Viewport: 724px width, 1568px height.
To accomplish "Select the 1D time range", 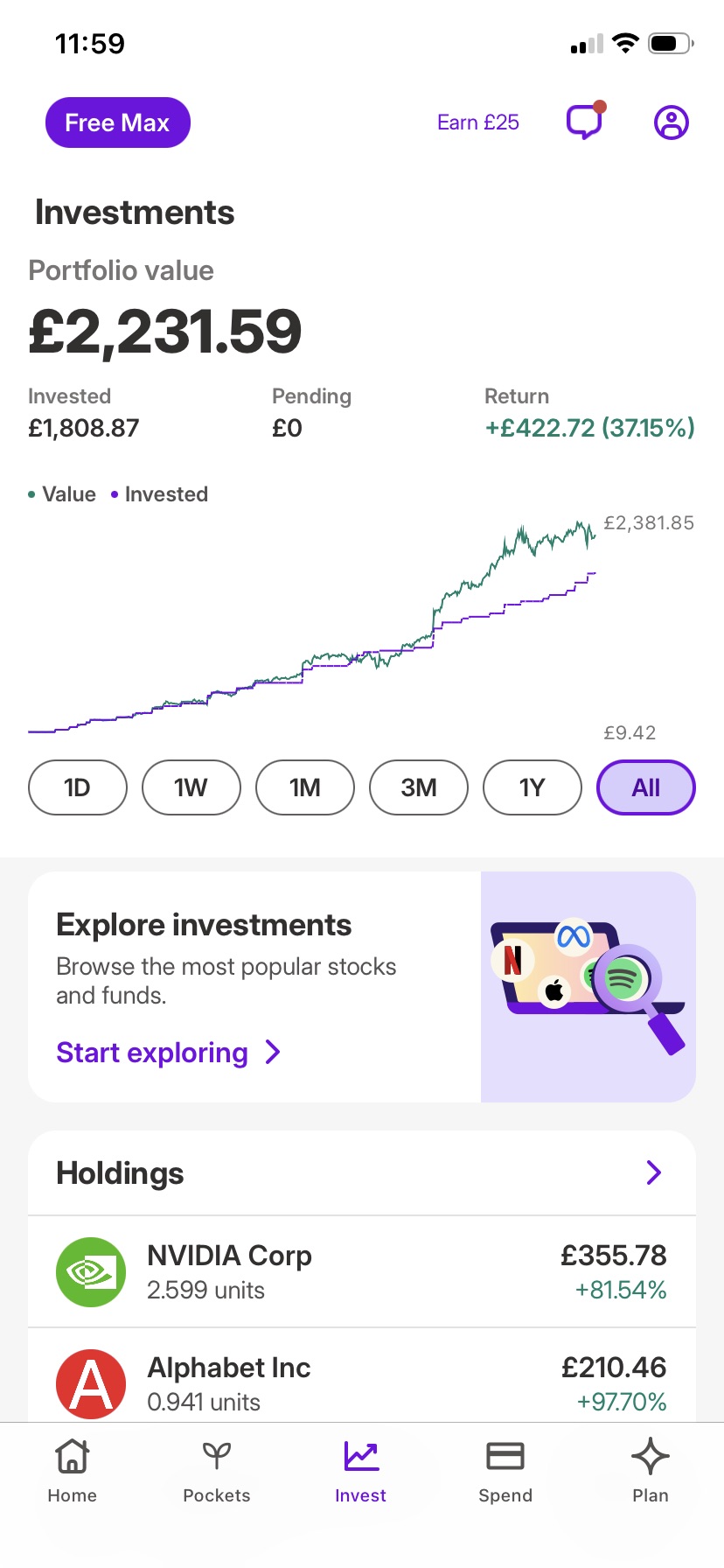I will point(78,787).
